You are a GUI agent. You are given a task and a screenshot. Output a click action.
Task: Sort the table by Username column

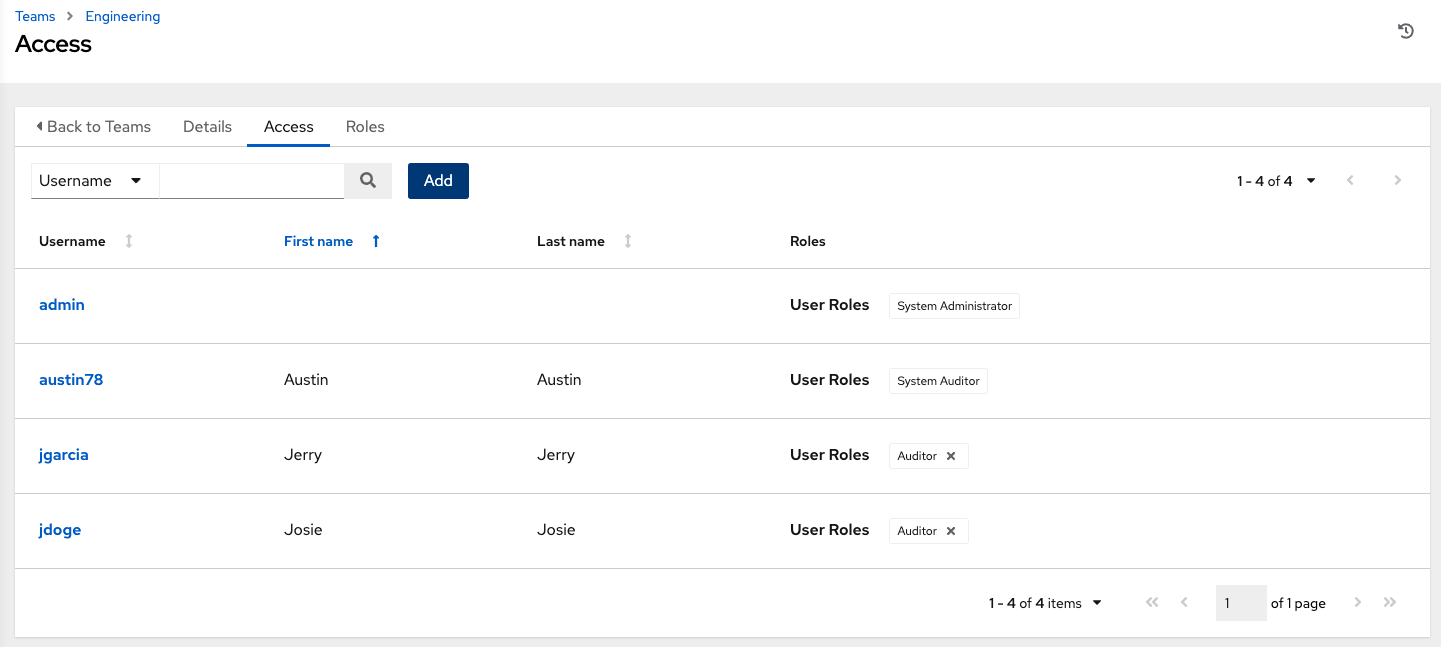129,241
